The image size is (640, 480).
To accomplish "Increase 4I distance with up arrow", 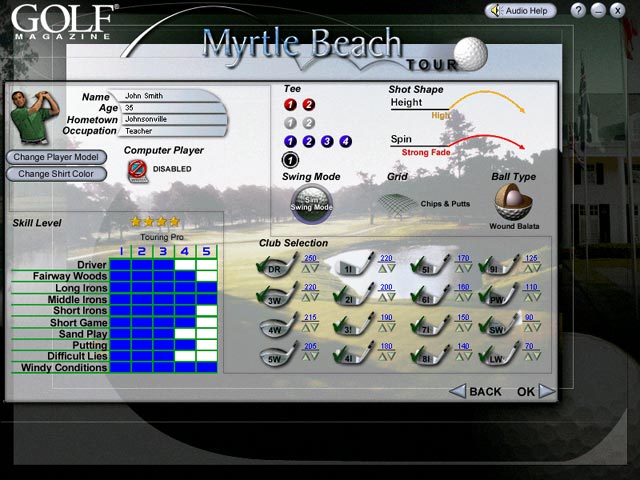I will (382, 356).
